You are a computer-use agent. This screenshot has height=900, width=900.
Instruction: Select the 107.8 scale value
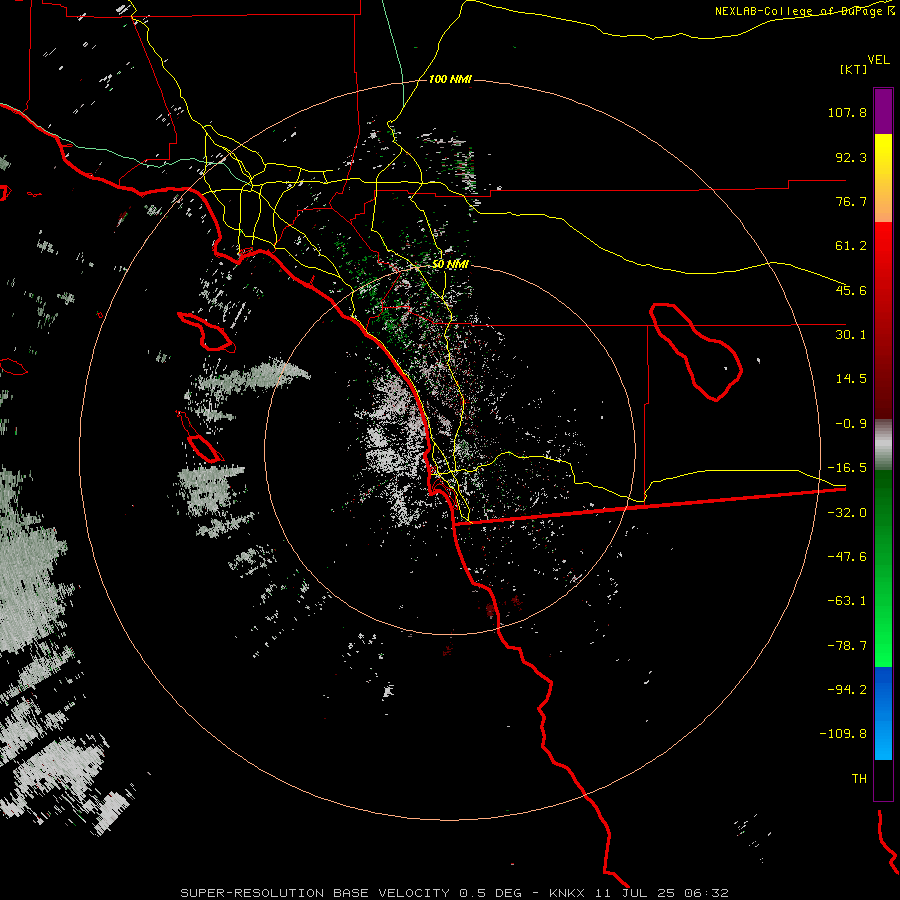(x=847, y=112)
